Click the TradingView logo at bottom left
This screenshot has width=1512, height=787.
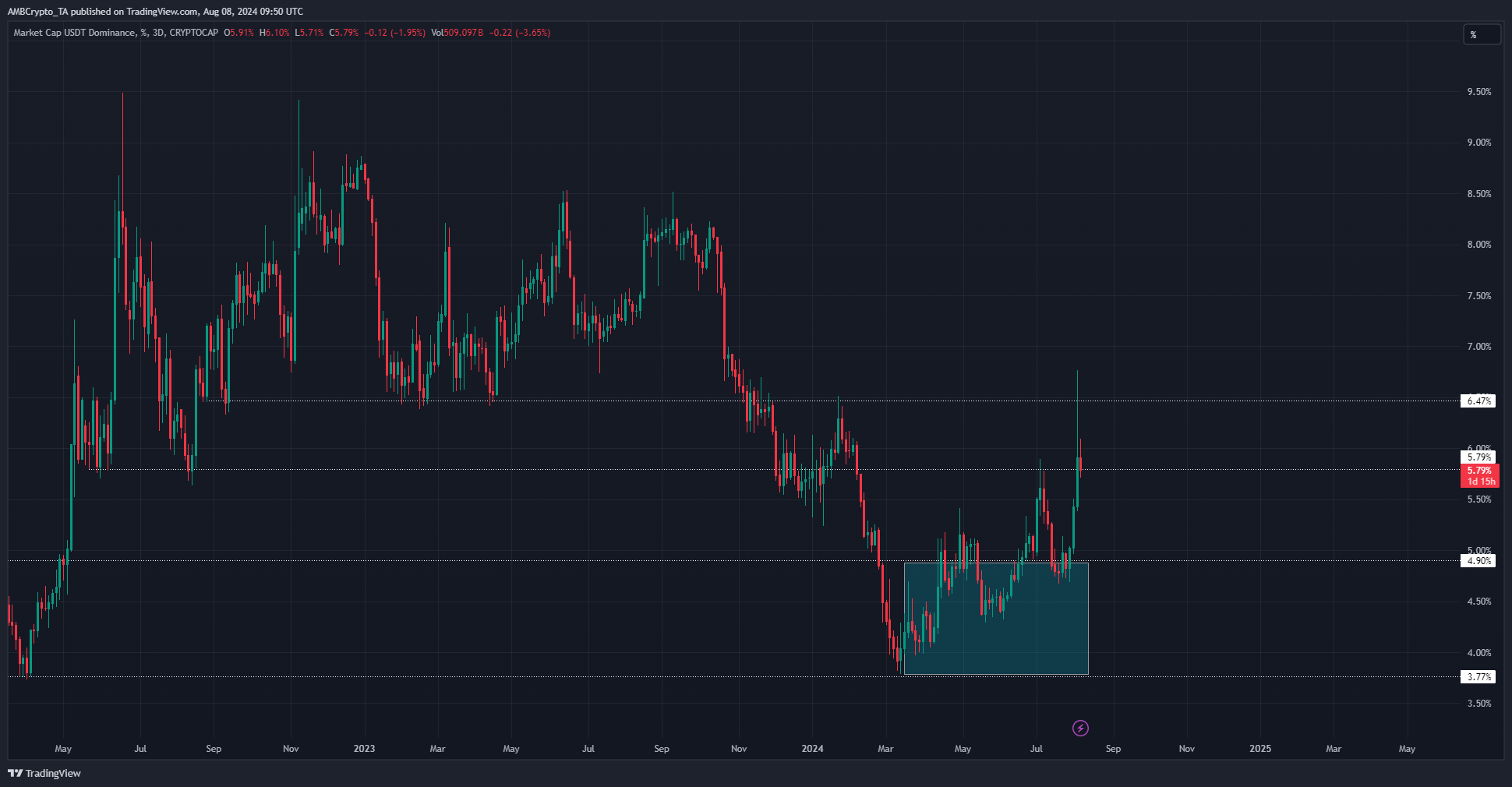(x=44, y=773)
